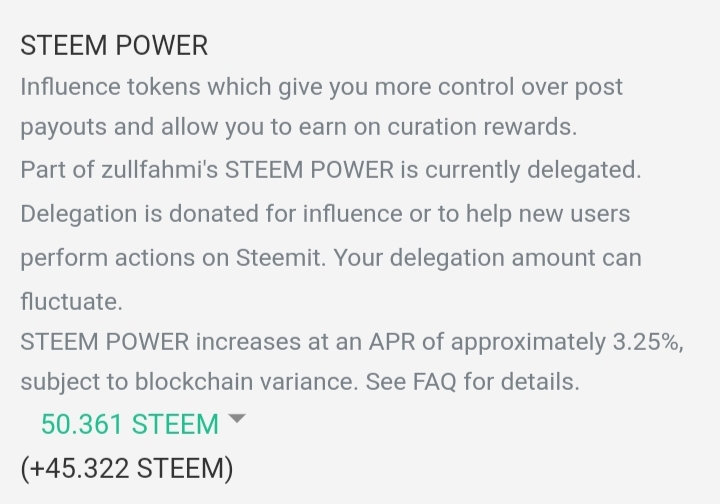Click 'STEEM POWER increases at an APR'
Viewport: 720px width, 504px height.
pyautogui.click(x=214, y=340)
